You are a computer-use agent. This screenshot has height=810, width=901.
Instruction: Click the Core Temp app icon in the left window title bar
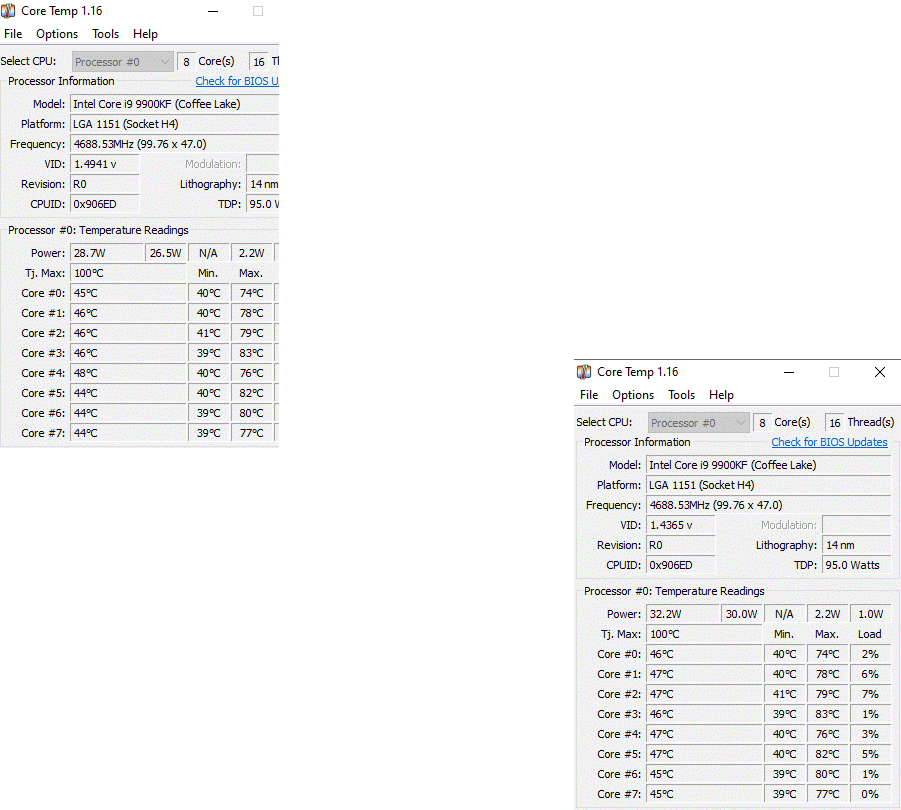[x=8, y=11]
